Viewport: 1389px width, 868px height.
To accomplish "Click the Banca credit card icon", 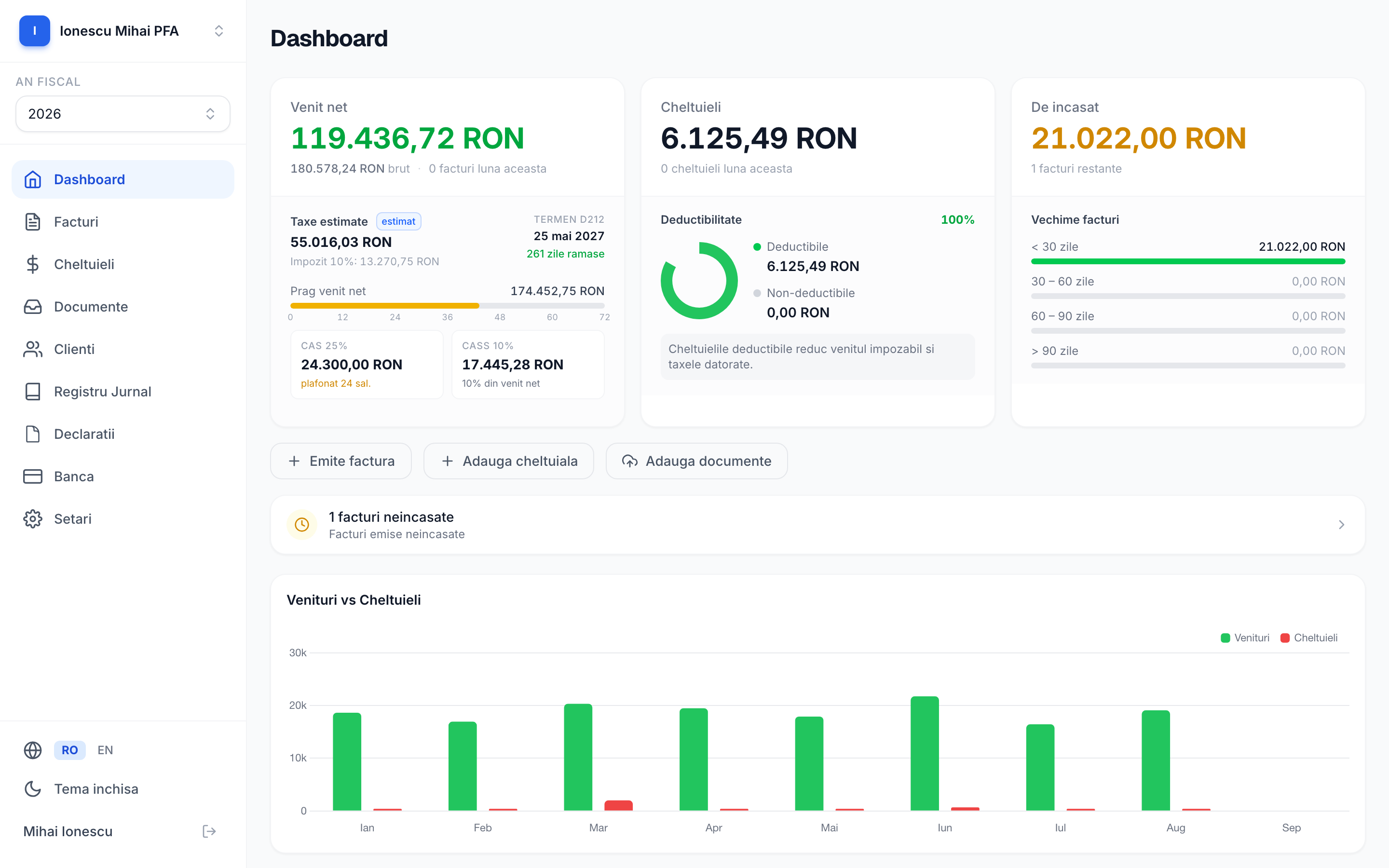I will coord(33,477).
